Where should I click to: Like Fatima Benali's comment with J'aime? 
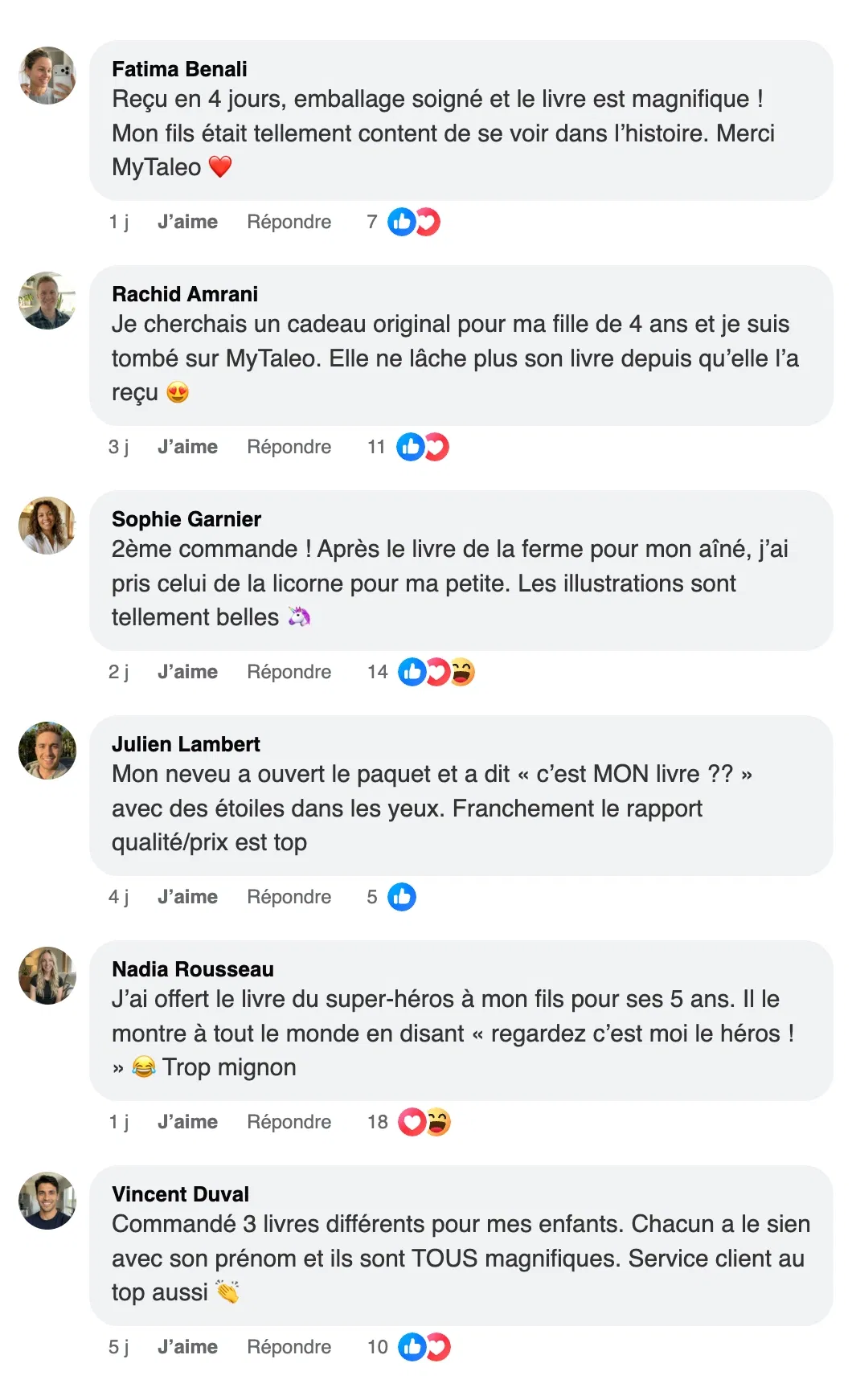click(187, 222)
